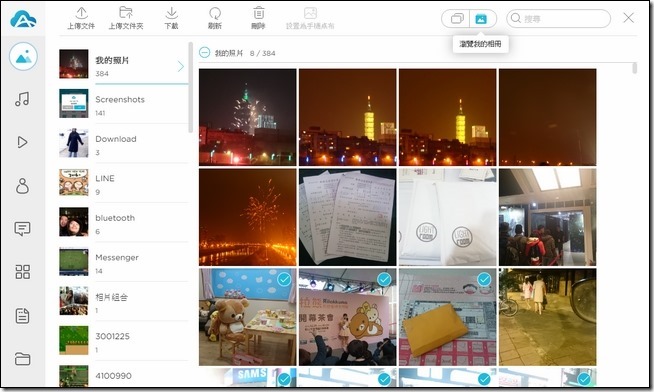Close the window with X button

pyautogui.click(x=629, y=18)
